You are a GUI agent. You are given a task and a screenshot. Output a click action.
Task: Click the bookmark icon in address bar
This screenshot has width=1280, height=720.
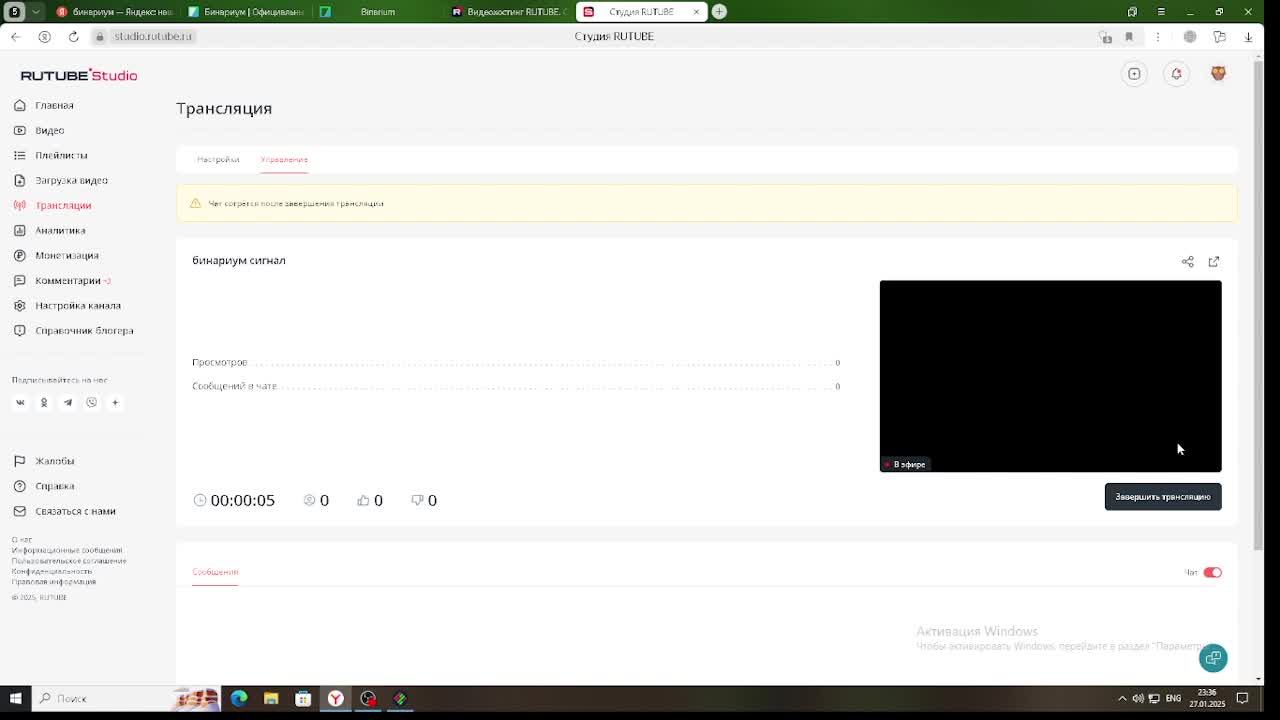[x=1129, y=37]
